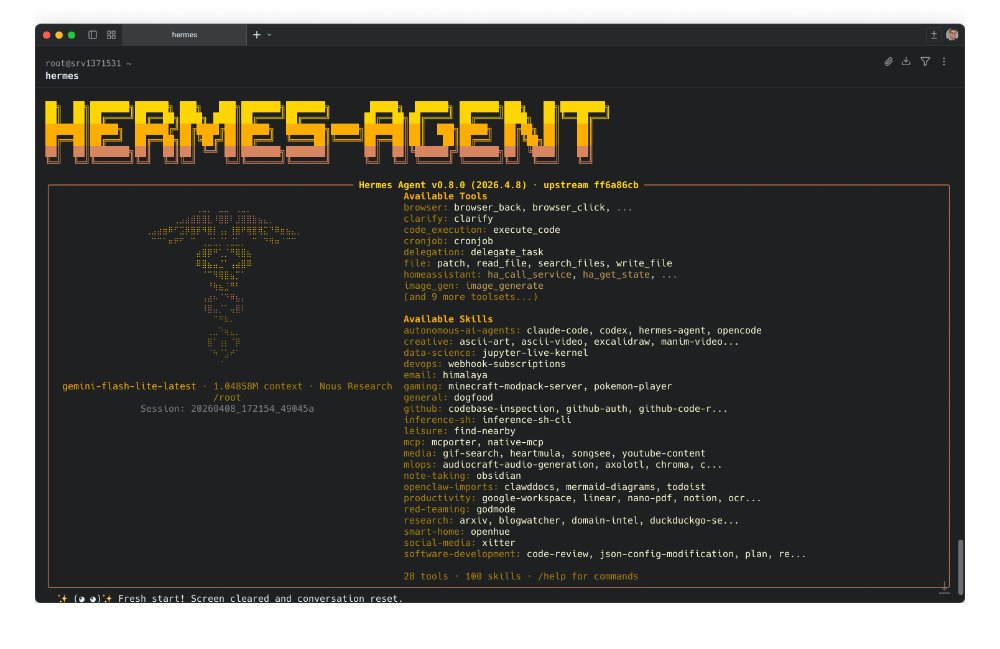Click the share icon beside the avatar
Image resolution: width=1000 pixels, height=649 pixels.
(x=934, y=34)
